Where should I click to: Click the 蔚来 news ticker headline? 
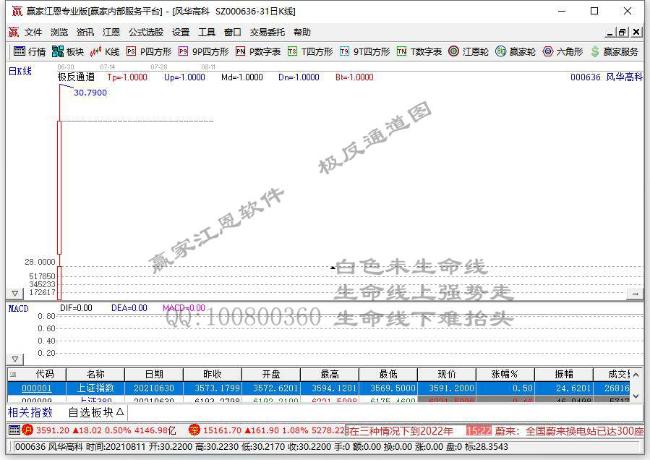tap(570, 431)
